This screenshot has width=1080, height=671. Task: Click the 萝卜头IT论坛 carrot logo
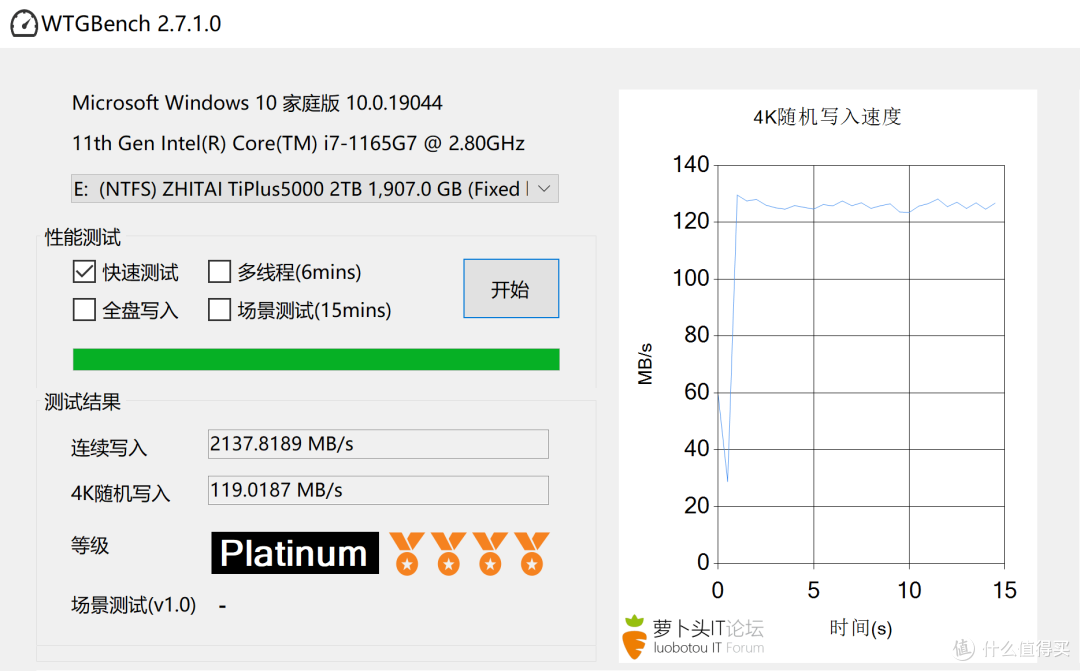[x=634, y=637]
